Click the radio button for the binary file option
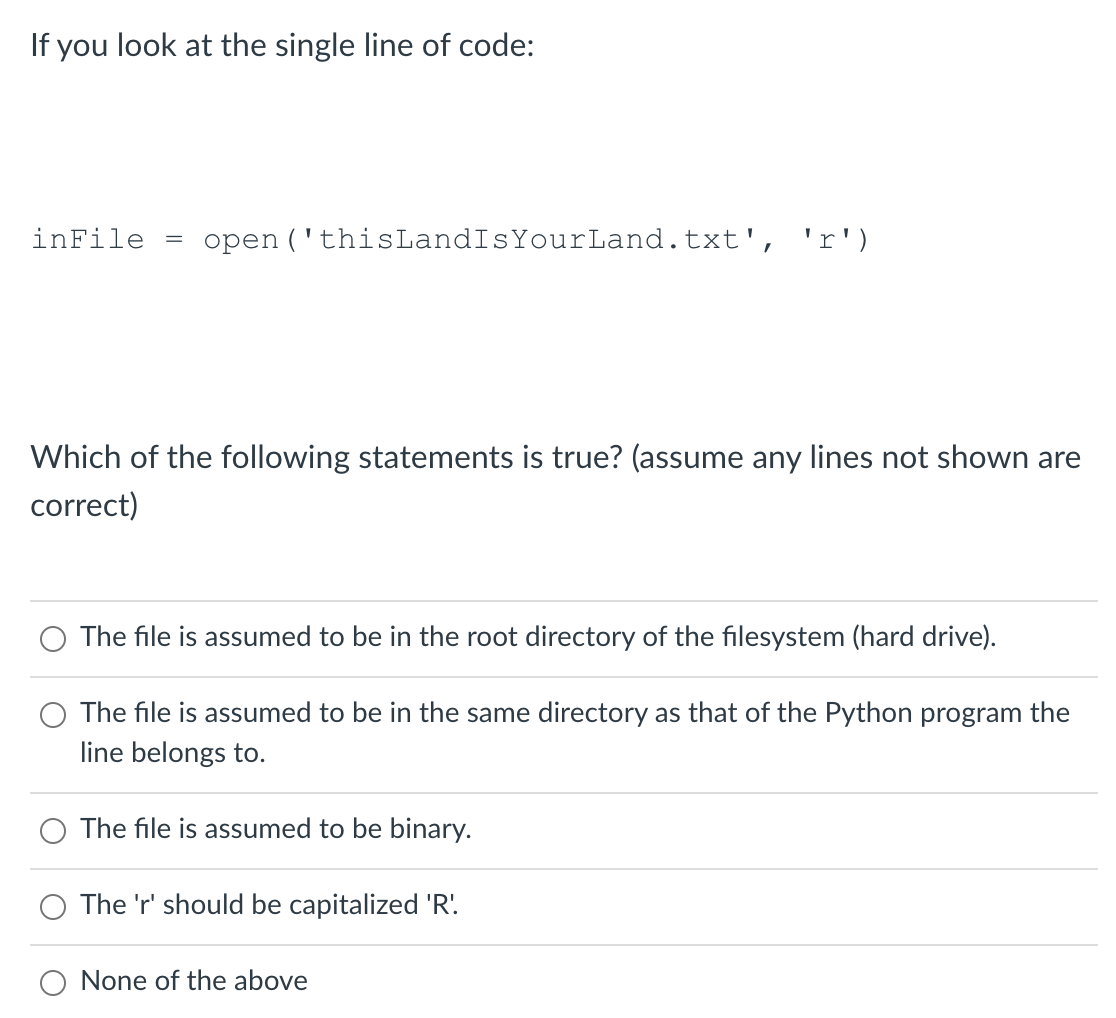Screen dimensions: 1116x1018 [52, 830]
